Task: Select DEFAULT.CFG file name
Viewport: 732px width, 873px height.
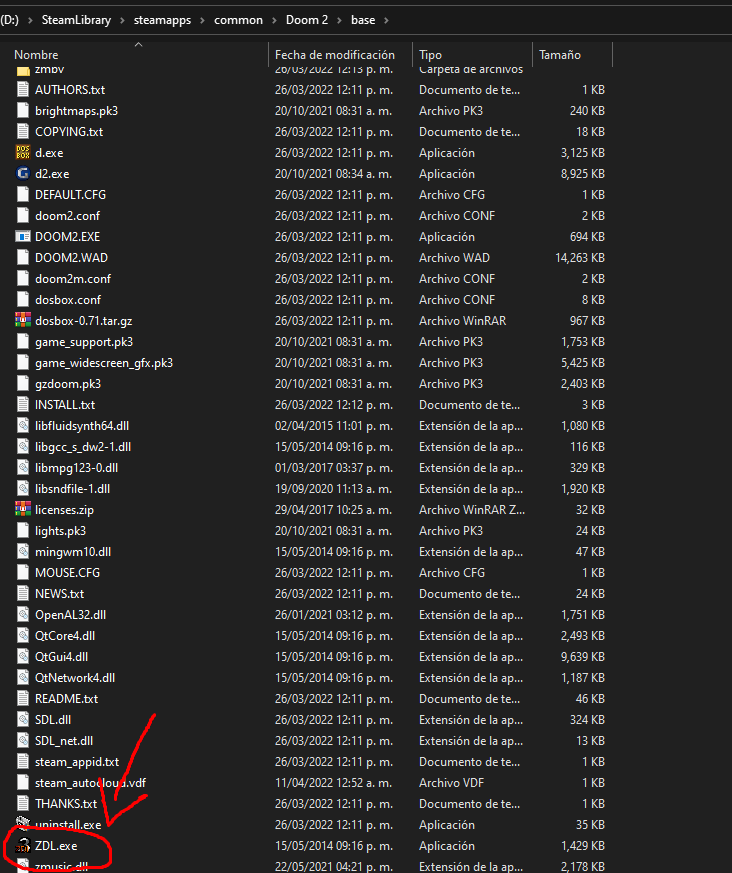Action: coord(70,195)
